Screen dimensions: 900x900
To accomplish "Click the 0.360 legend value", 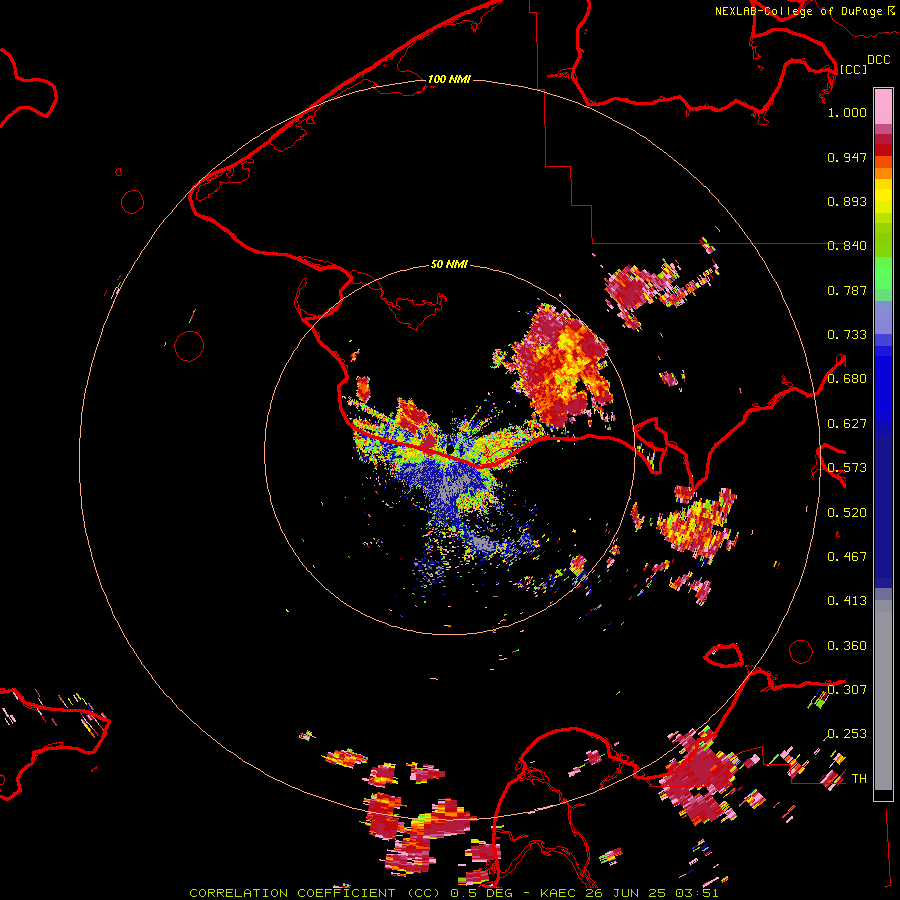I will (x=847, y=646).
